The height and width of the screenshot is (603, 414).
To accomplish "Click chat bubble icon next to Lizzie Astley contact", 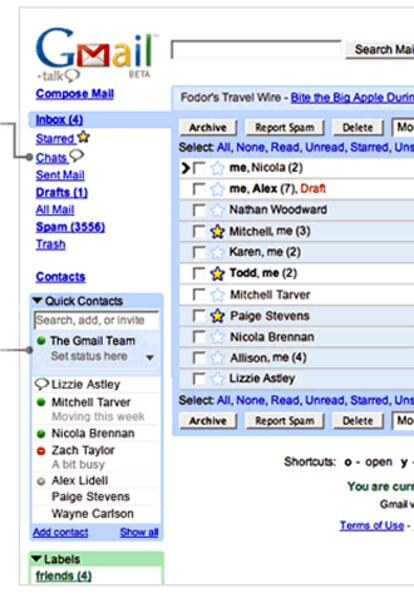I will click(x=42, y=384).
